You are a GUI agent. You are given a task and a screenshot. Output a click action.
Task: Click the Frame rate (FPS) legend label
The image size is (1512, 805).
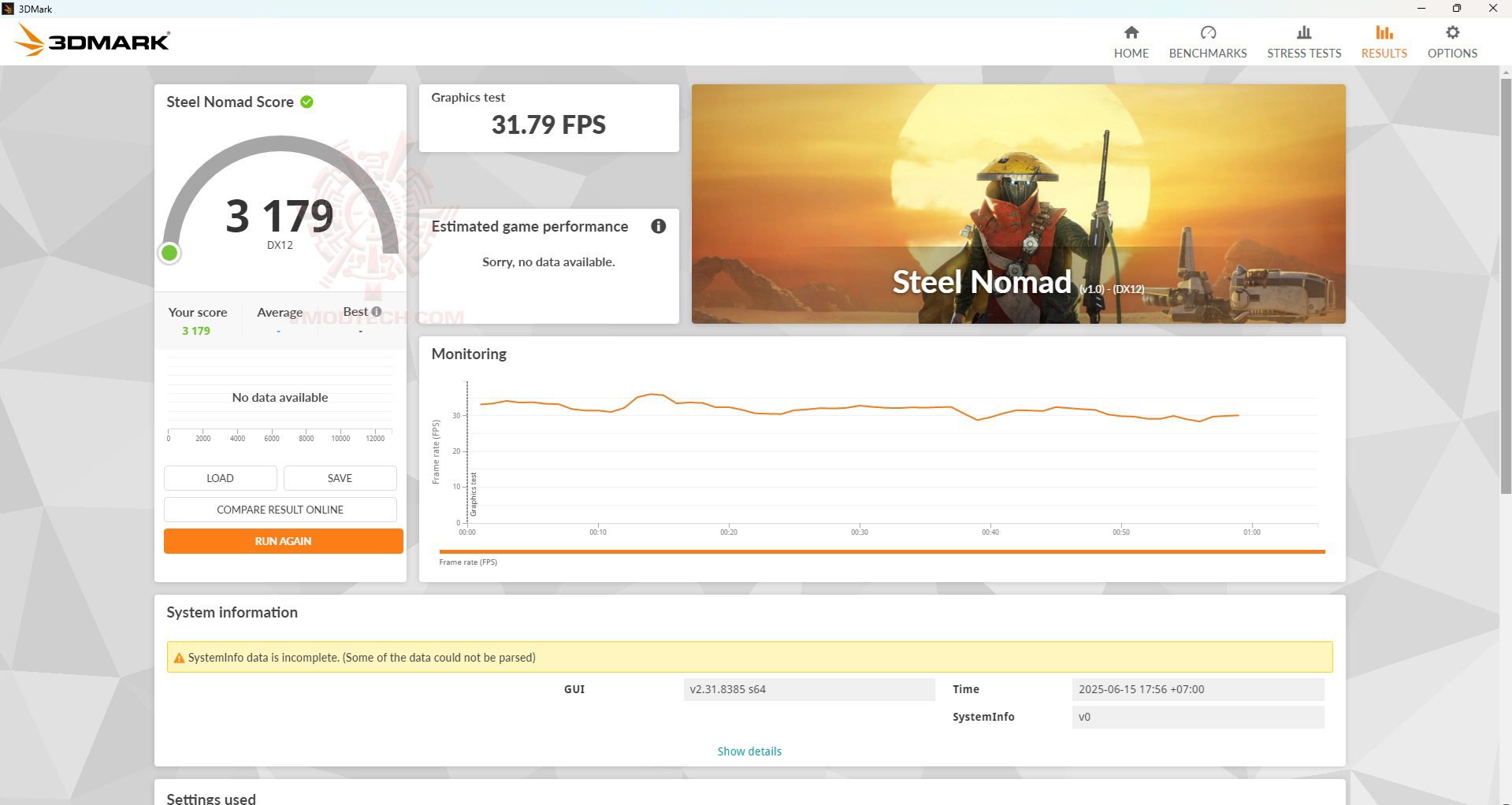click(468, 562)
